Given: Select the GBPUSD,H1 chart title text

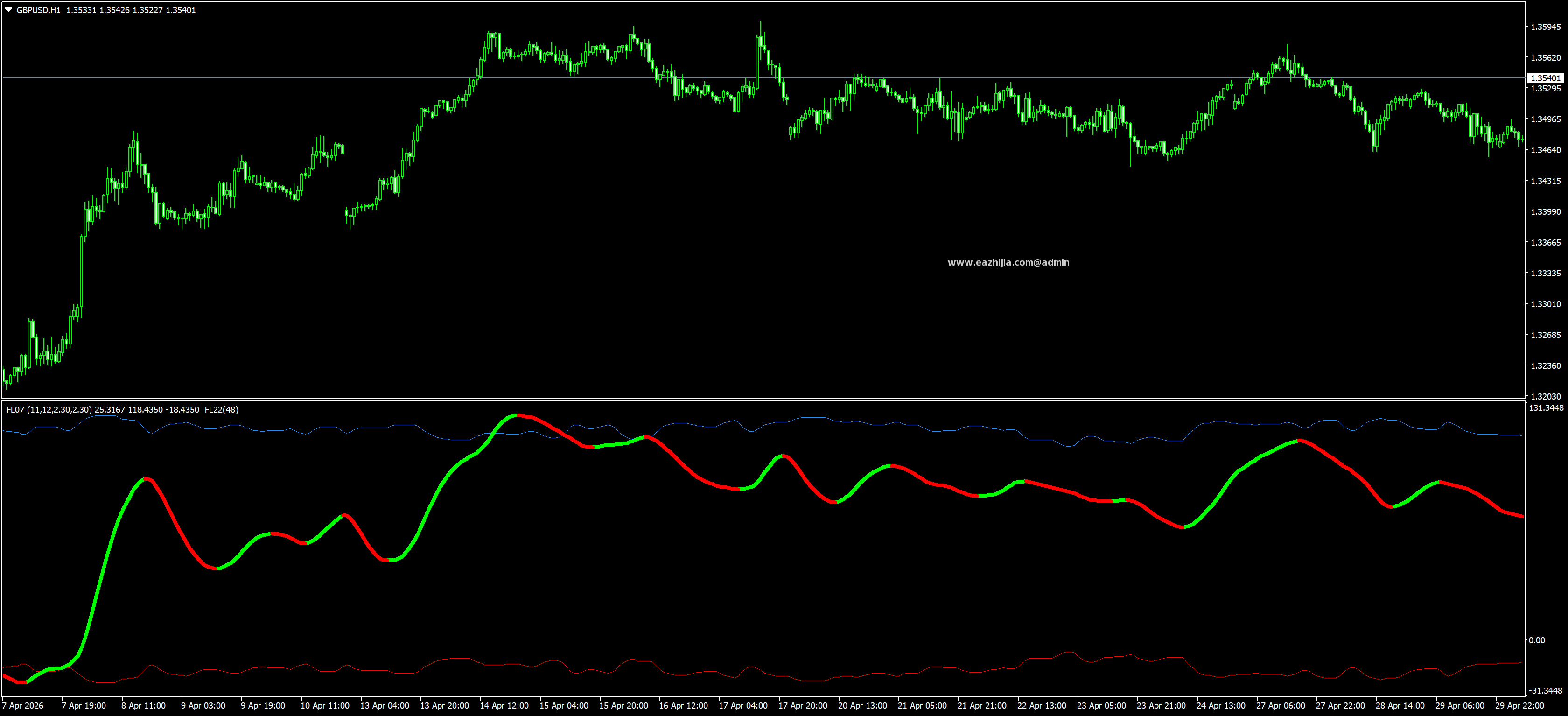Looking at the screenshot, I should (38, 10).
